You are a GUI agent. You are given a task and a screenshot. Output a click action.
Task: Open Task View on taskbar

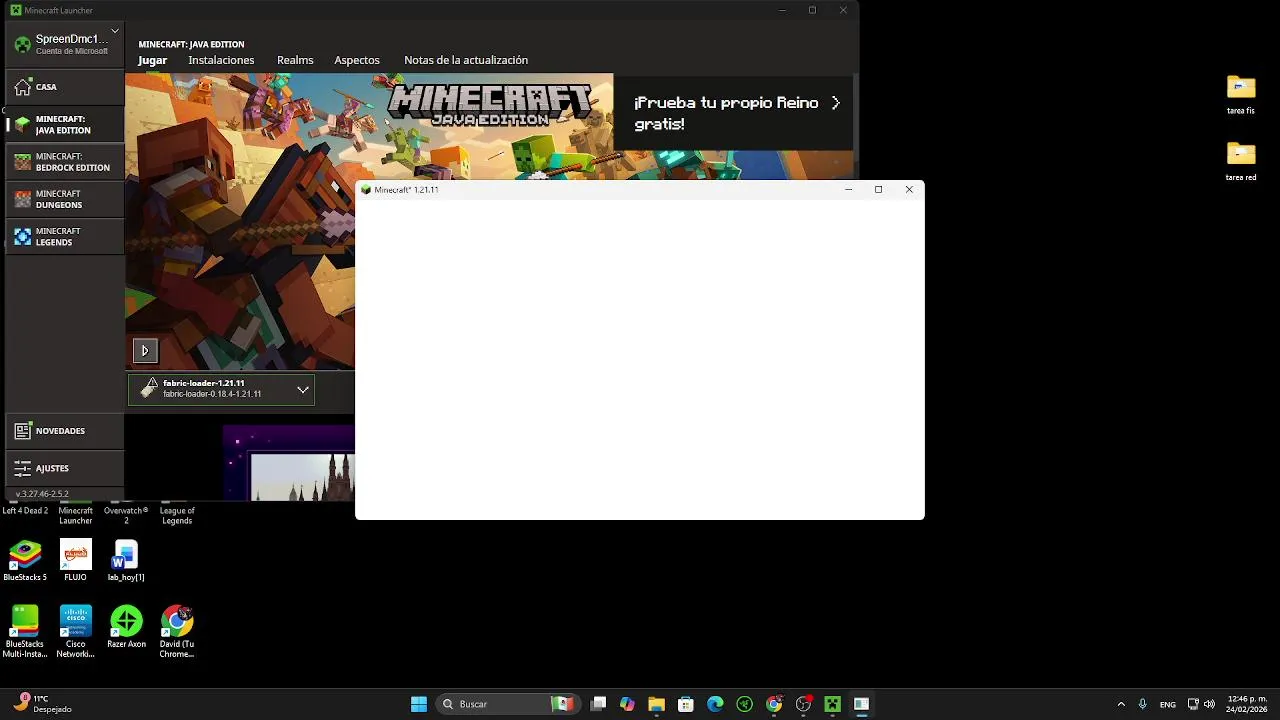tap(598, 704)
